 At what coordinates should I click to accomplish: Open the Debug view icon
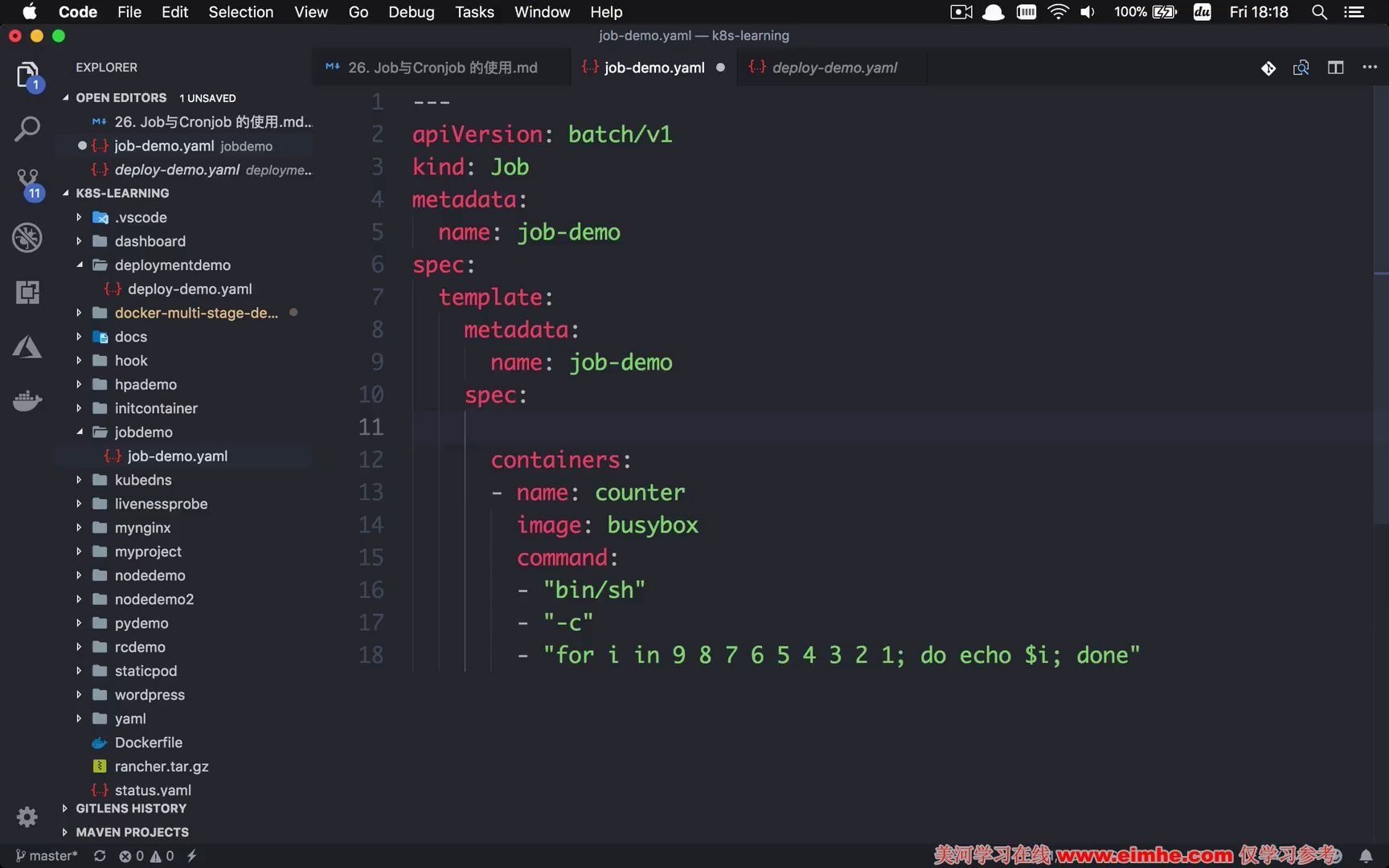click(27, 238)
